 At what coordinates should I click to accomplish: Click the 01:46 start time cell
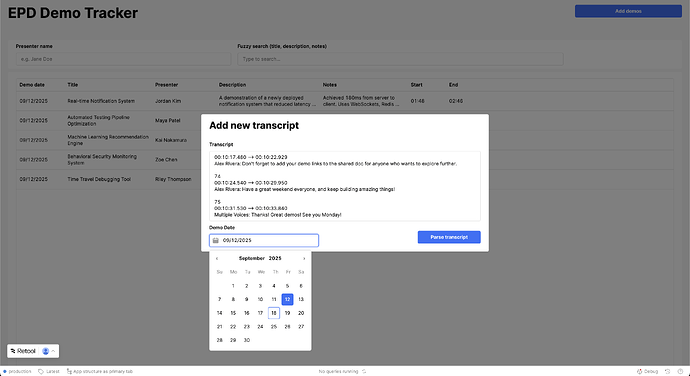(418, 101)
